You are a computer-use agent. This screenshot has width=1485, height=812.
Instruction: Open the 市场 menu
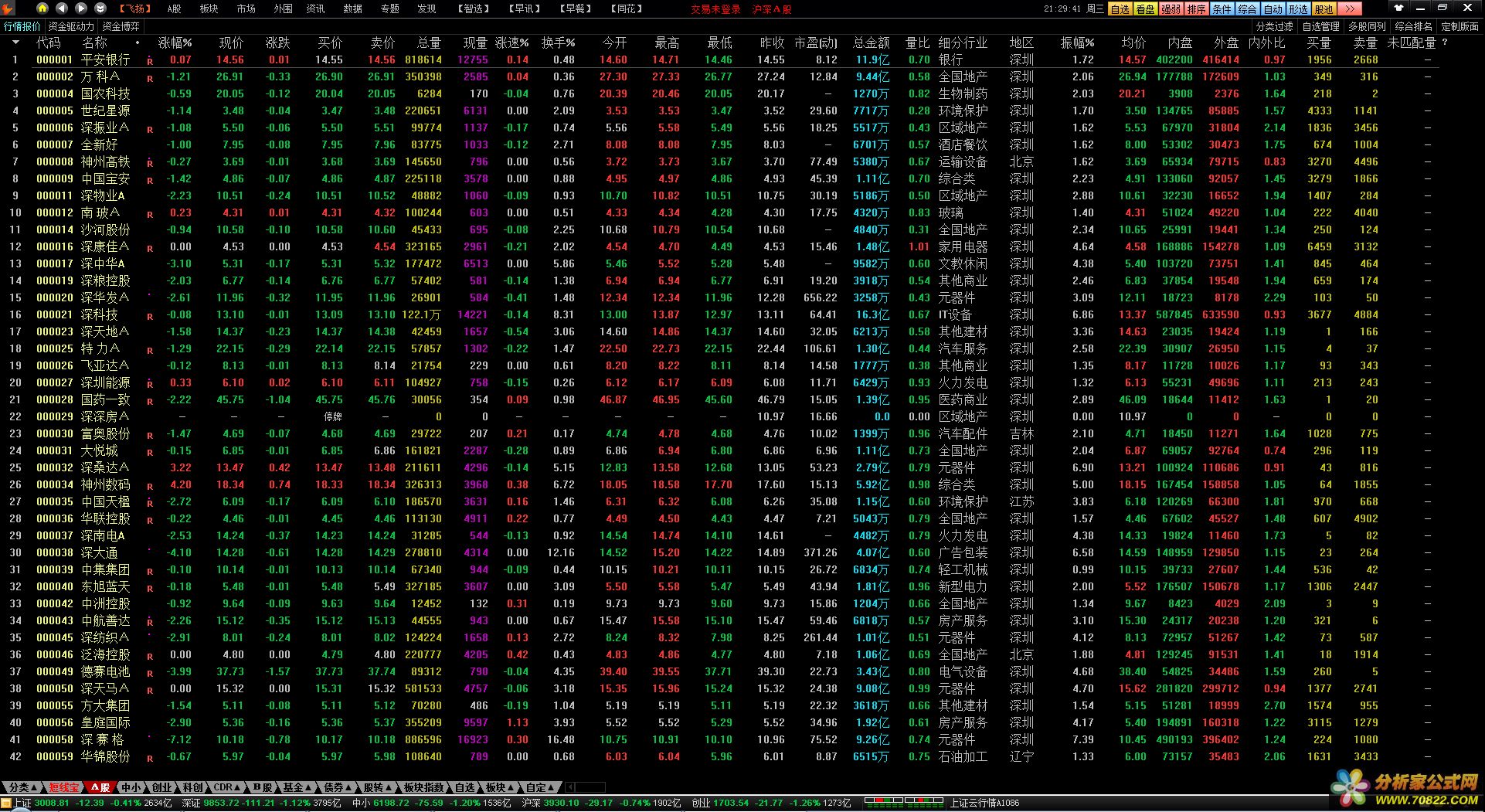[246, 8]
